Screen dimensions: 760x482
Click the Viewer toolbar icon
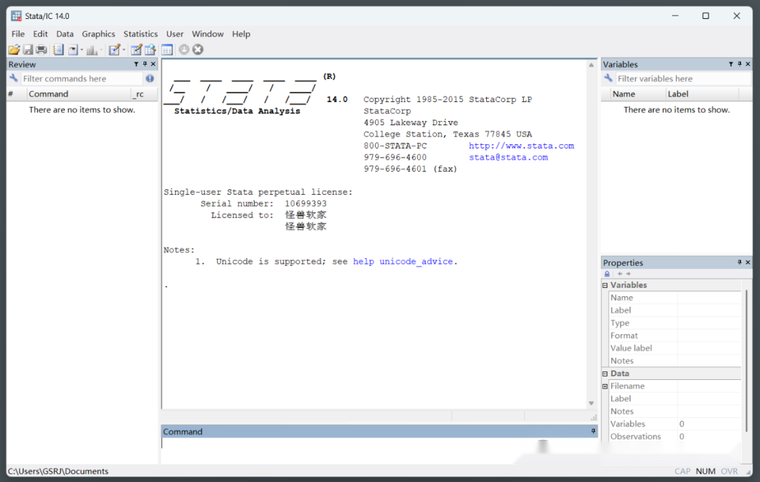coord(73,49)
